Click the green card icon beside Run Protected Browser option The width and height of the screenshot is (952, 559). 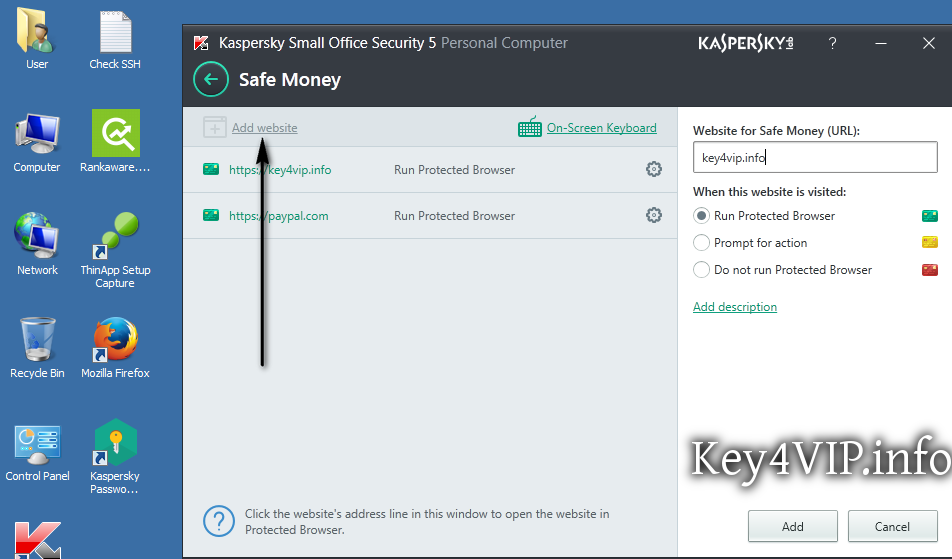[x=930, y=215]
